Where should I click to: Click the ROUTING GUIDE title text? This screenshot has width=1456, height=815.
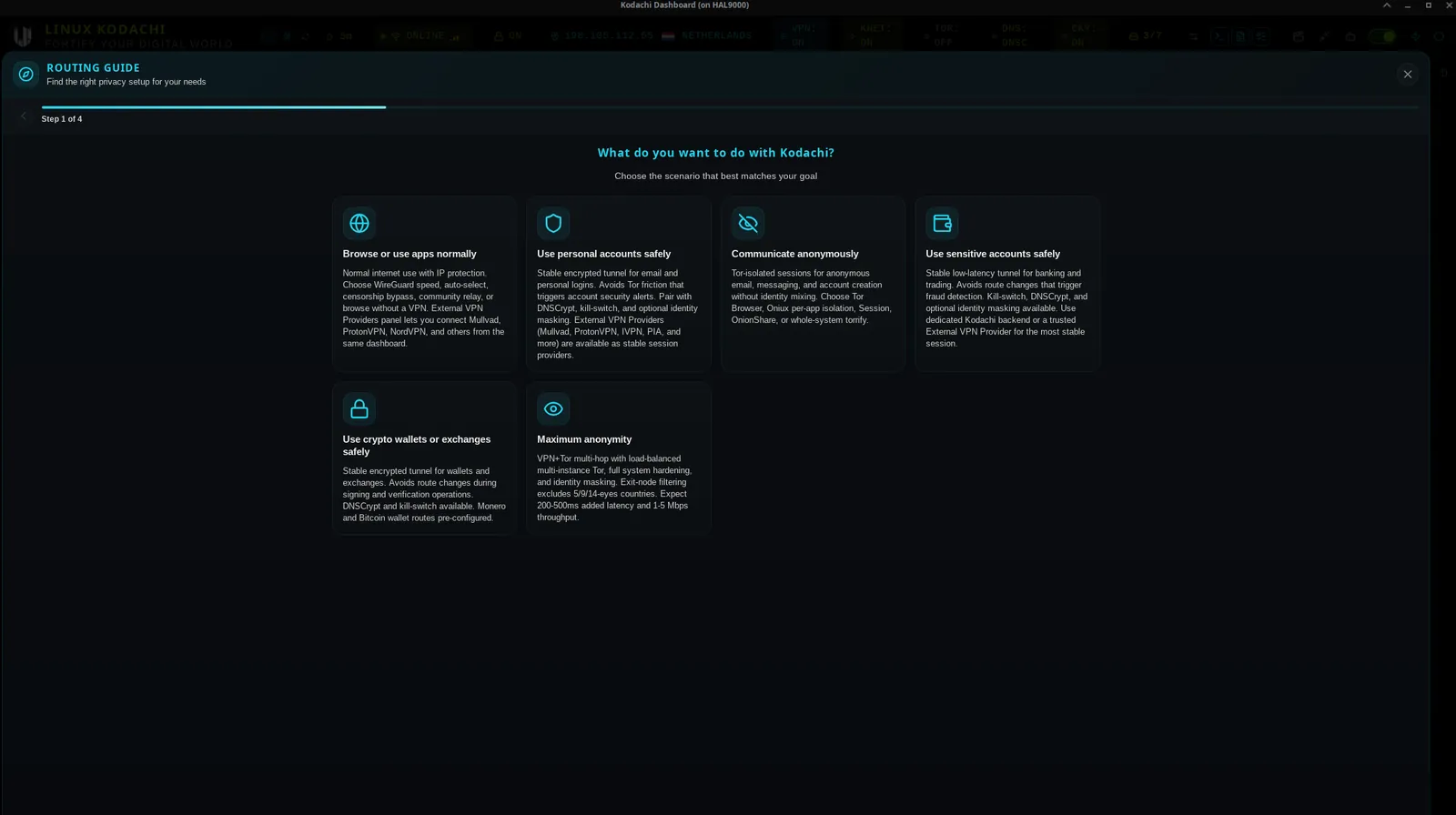pos(93,67)
